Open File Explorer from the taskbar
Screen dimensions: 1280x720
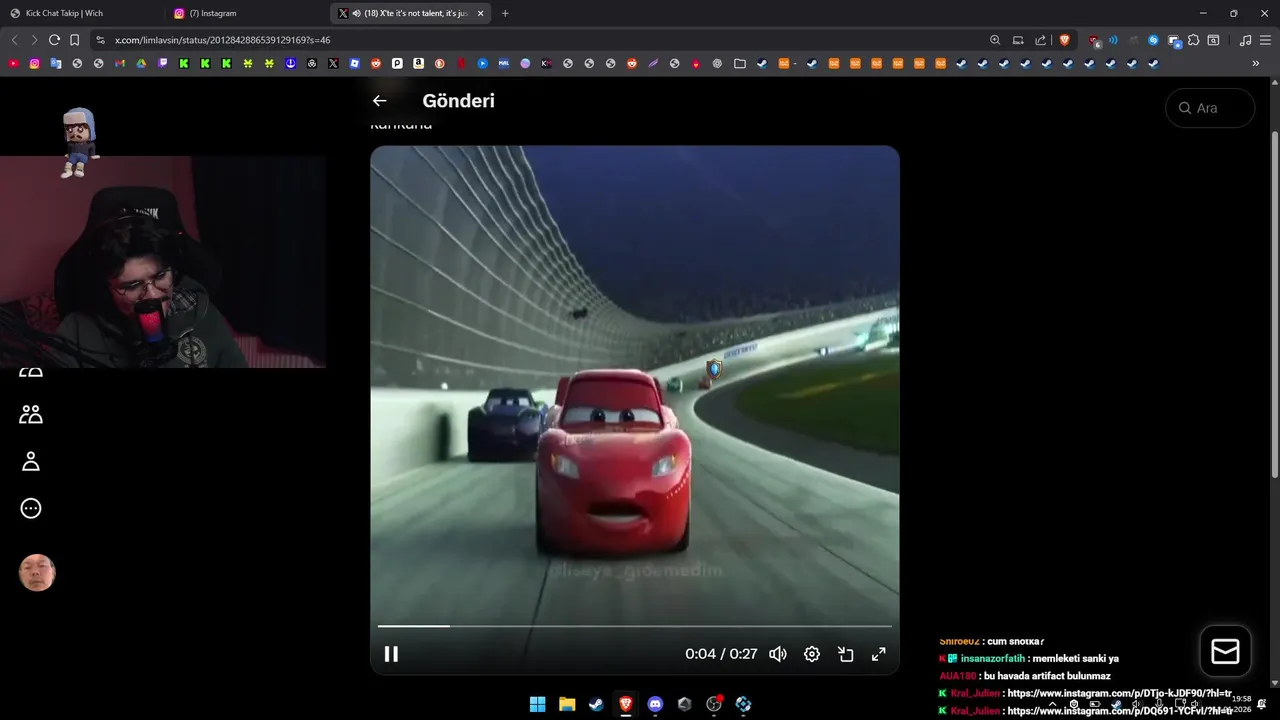pos(567,704)
